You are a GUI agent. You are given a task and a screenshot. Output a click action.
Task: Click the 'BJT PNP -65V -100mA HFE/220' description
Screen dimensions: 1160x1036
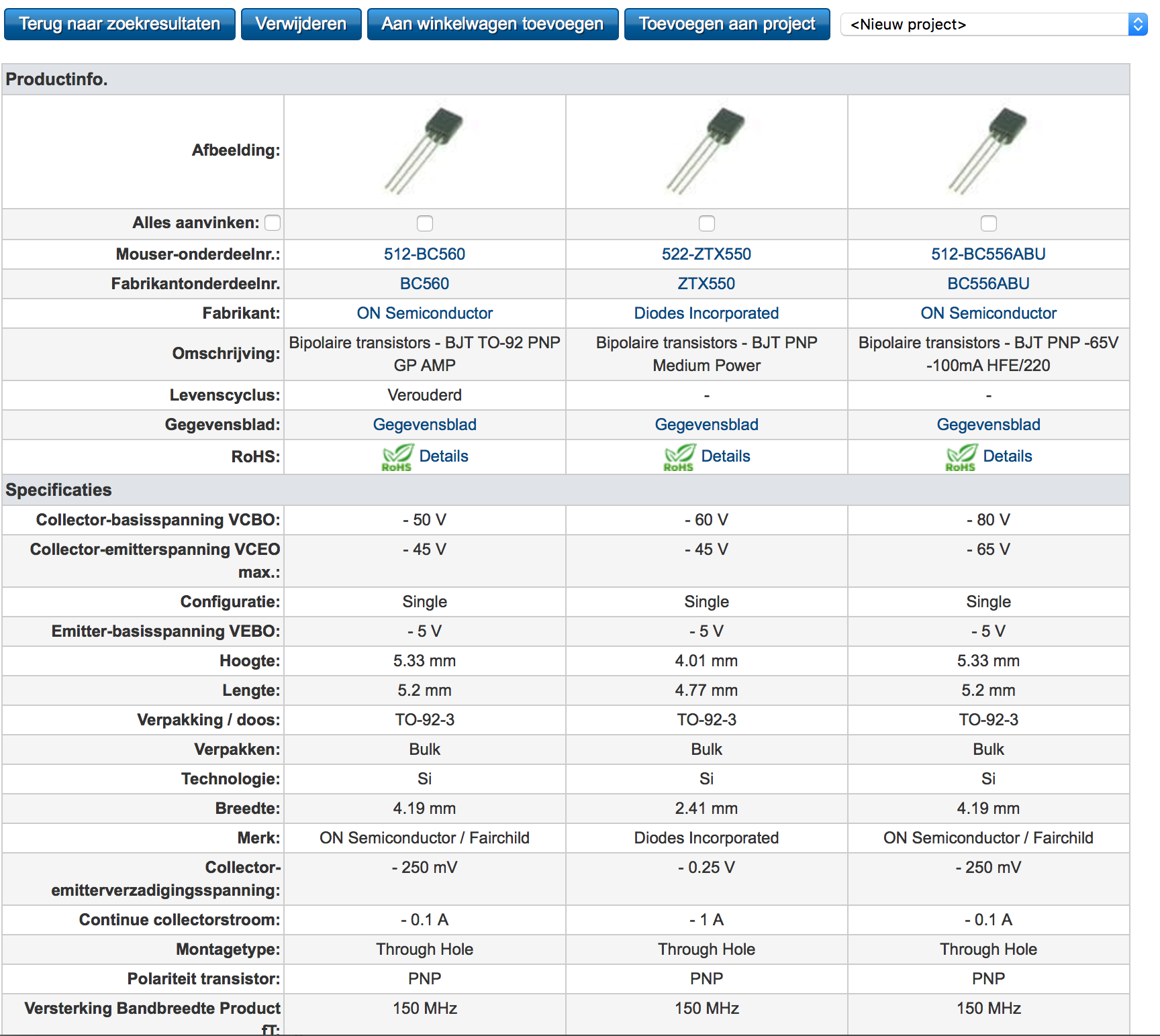pos(988,354)
